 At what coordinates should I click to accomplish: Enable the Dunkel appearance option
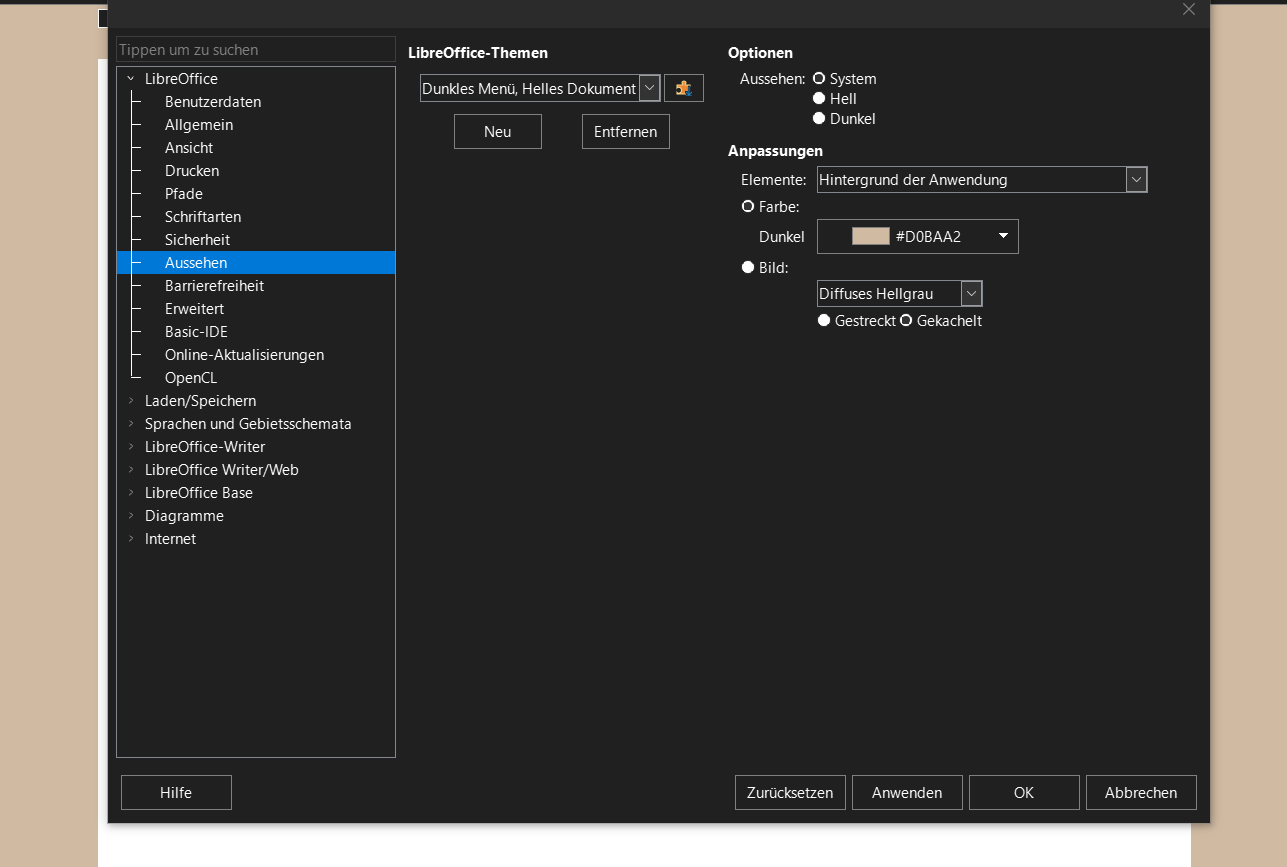(x=818, y=118)
